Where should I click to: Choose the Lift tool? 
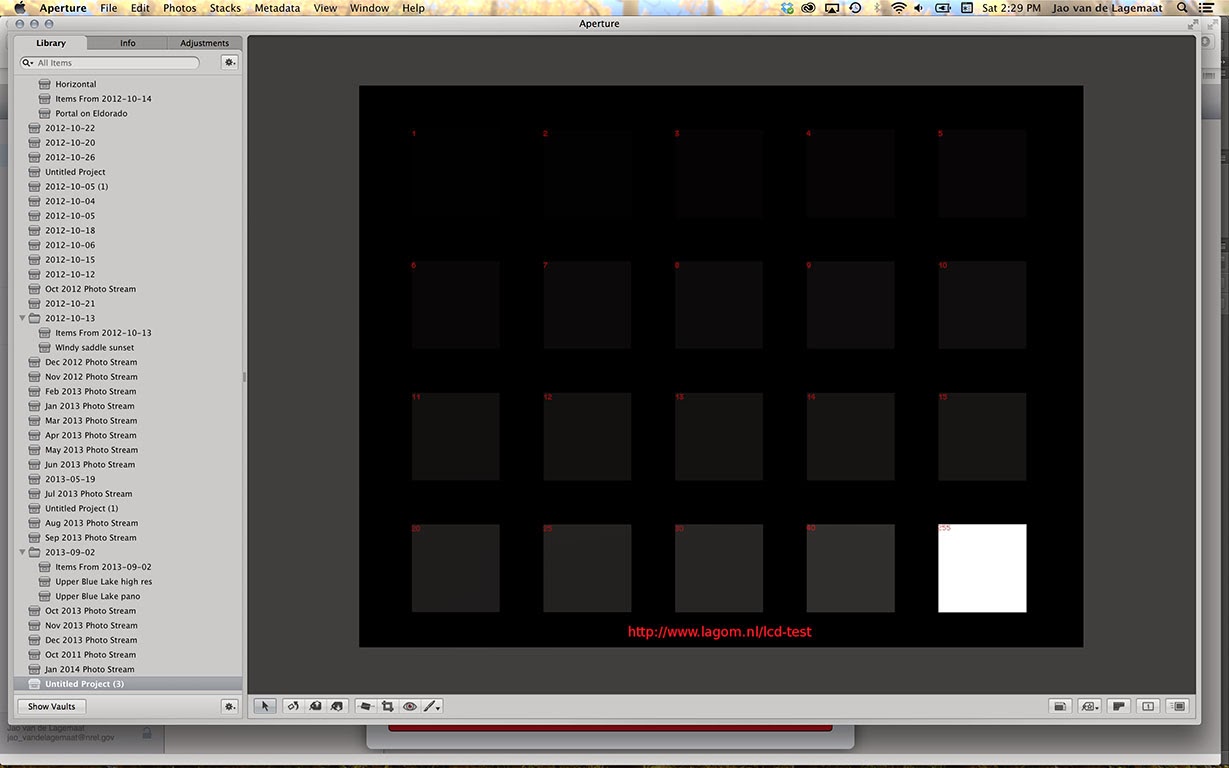(x=315, y=706)
